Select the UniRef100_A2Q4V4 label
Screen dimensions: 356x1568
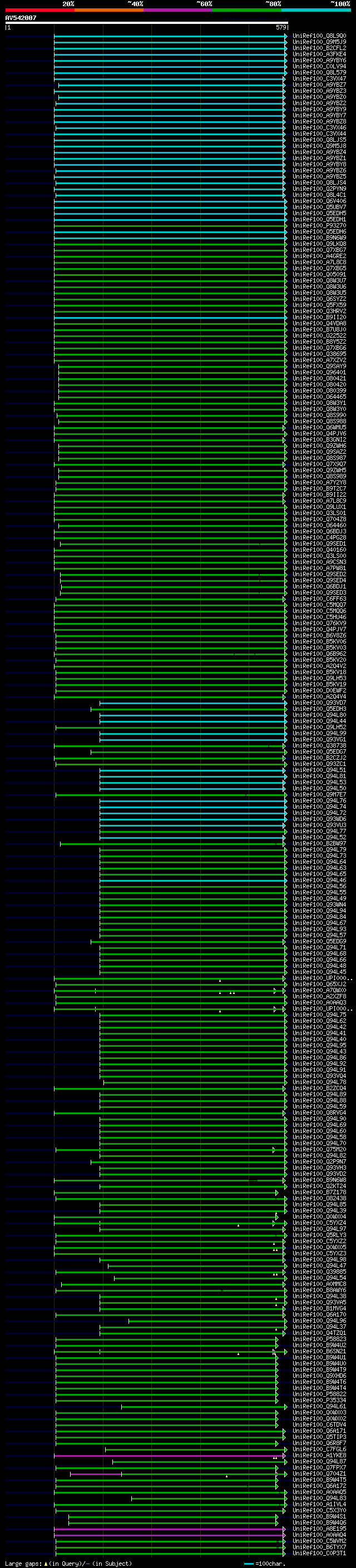pos(319,697)
